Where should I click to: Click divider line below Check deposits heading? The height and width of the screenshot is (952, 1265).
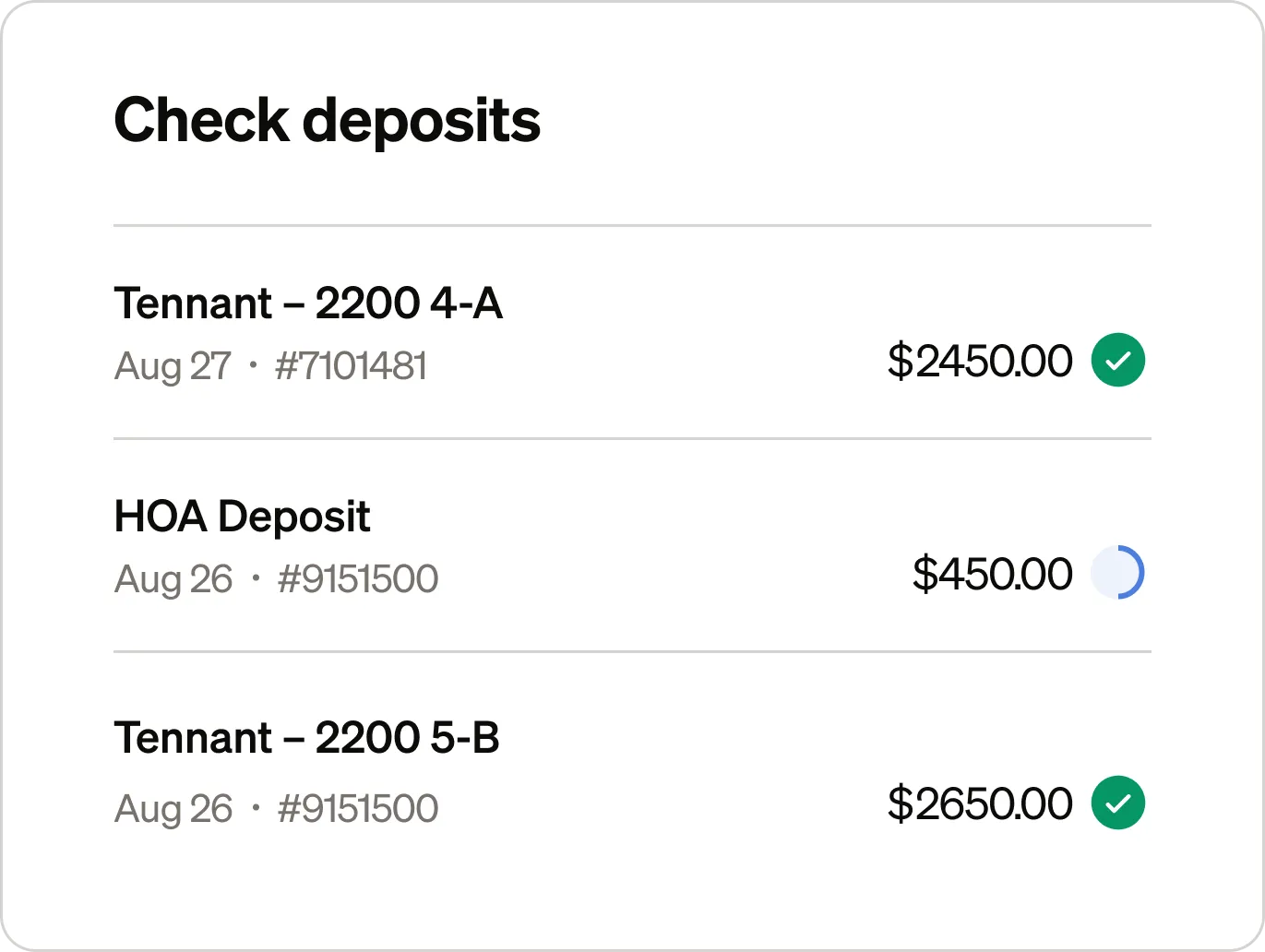(x=632, y=225)
